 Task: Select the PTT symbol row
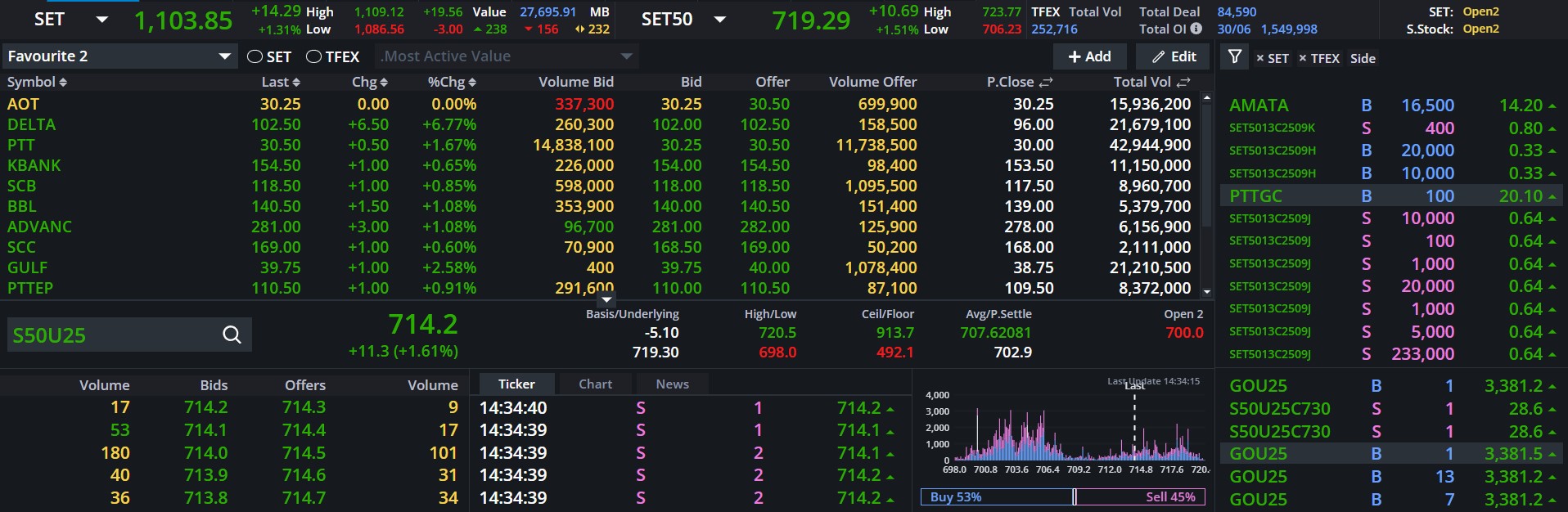click(20, 145)
